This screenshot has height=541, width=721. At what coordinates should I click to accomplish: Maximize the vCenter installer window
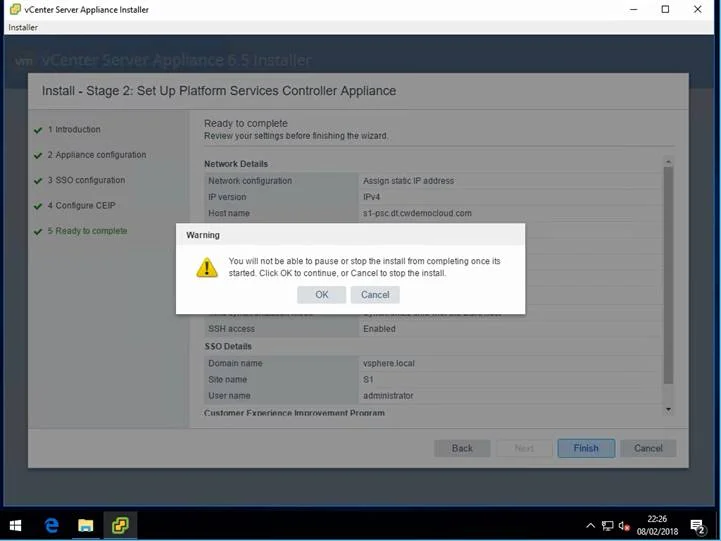(x=665, y=9)
